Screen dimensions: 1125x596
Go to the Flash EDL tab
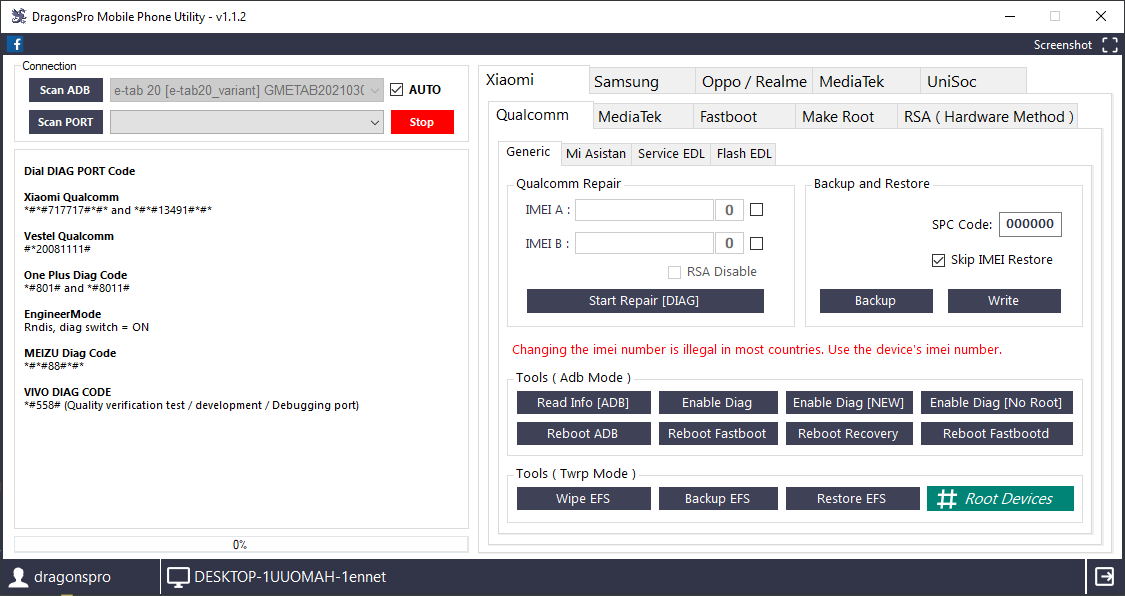coord(744,153)
